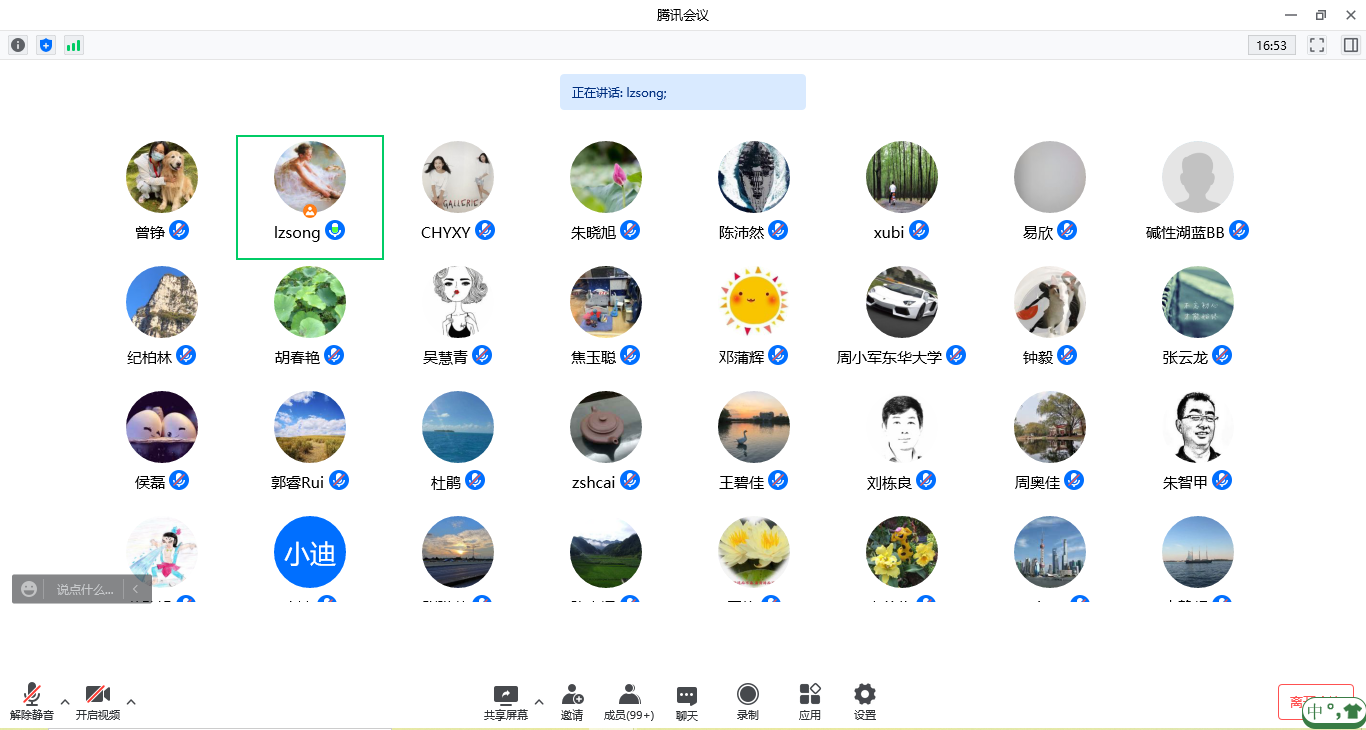Click 共享屏幕 to share screen
The width and height of the screenshot is (1366, 730).
(506, 701)
